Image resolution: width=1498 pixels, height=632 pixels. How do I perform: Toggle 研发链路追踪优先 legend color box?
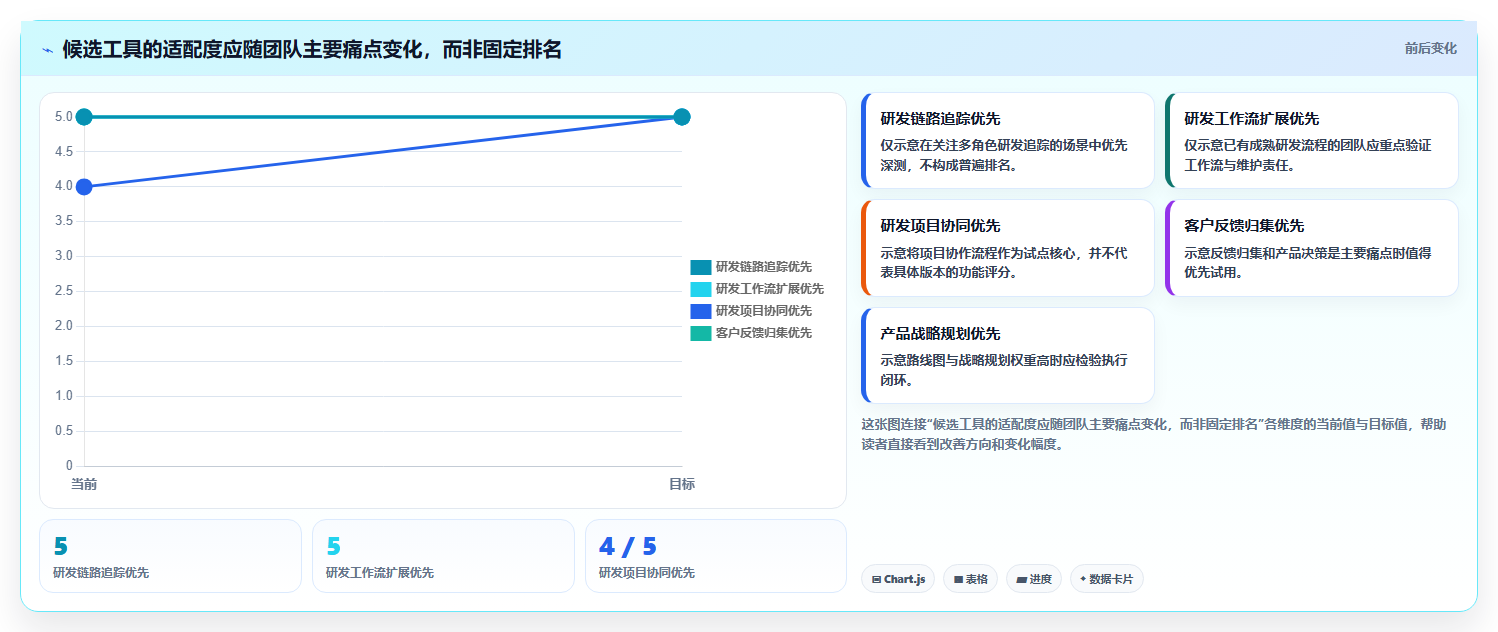coord(700,267)
